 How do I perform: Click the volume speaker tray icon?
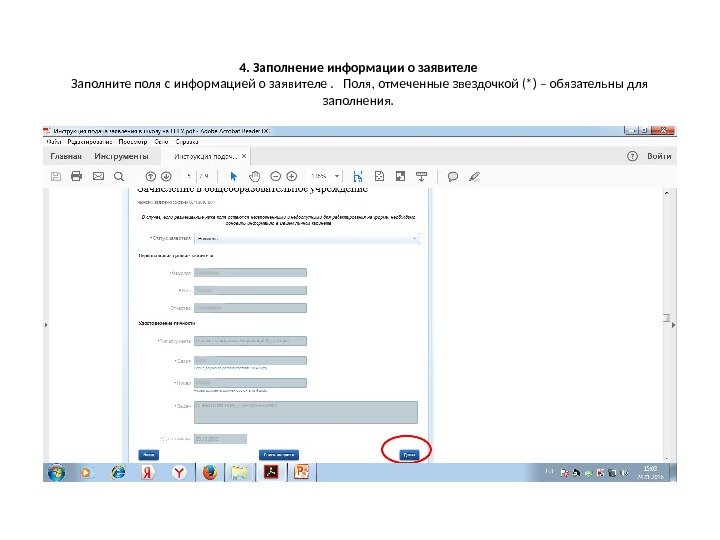[x=624, y=473]
